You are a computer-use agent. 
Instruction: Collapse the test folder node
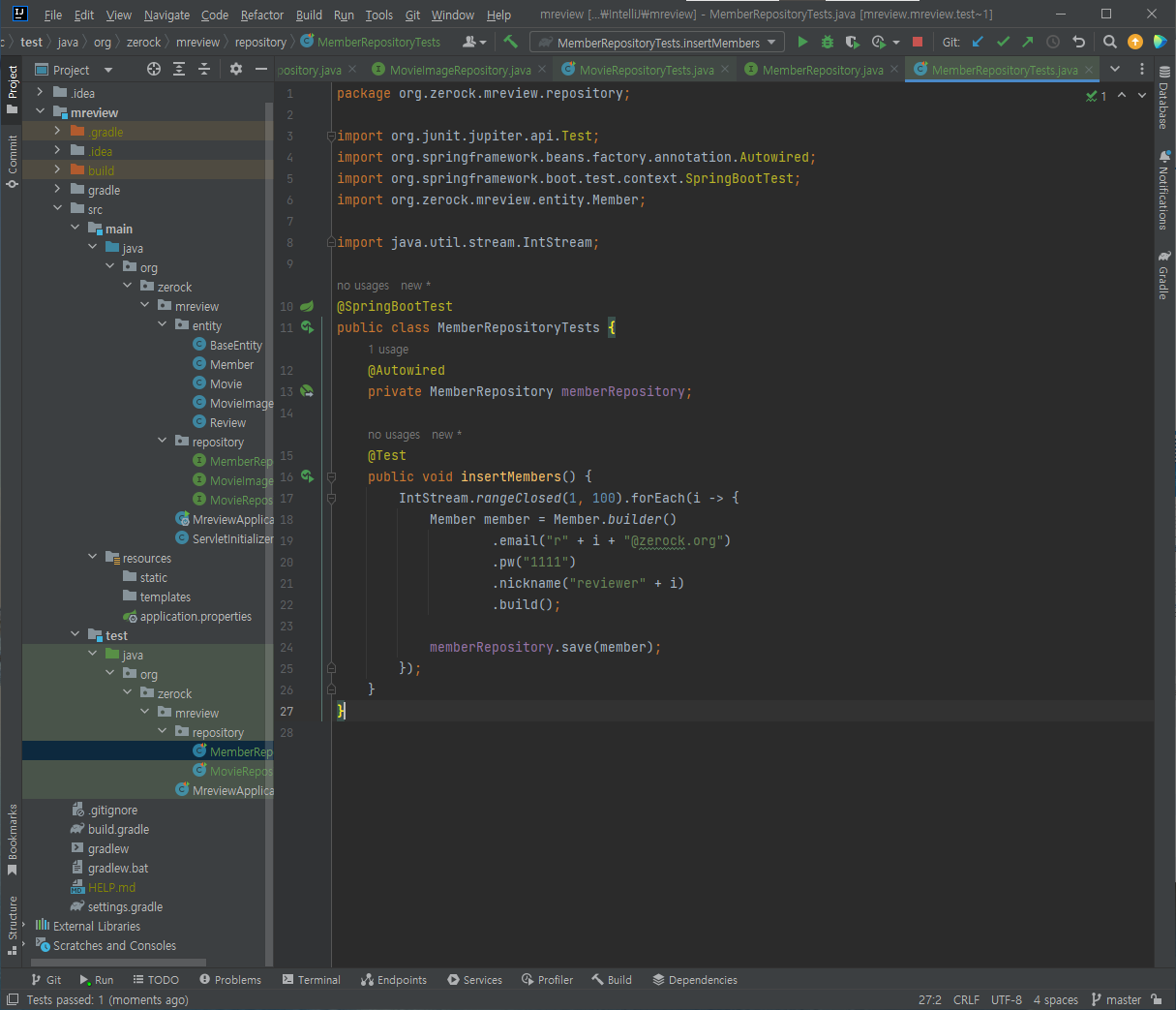(x=75, y=635)
